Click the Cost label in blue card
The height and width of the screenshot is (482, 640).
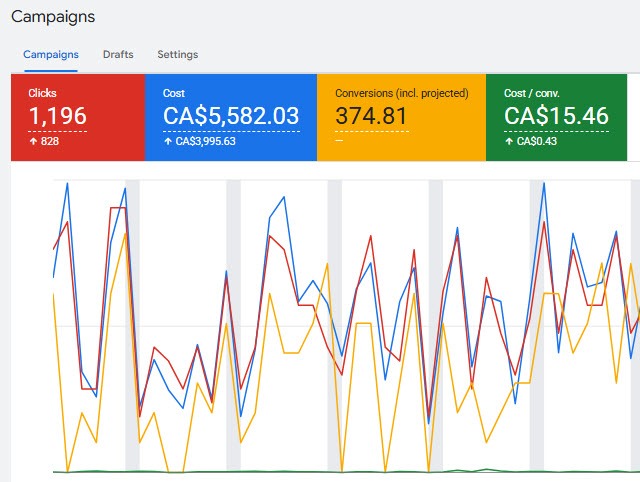coord(174,93)
